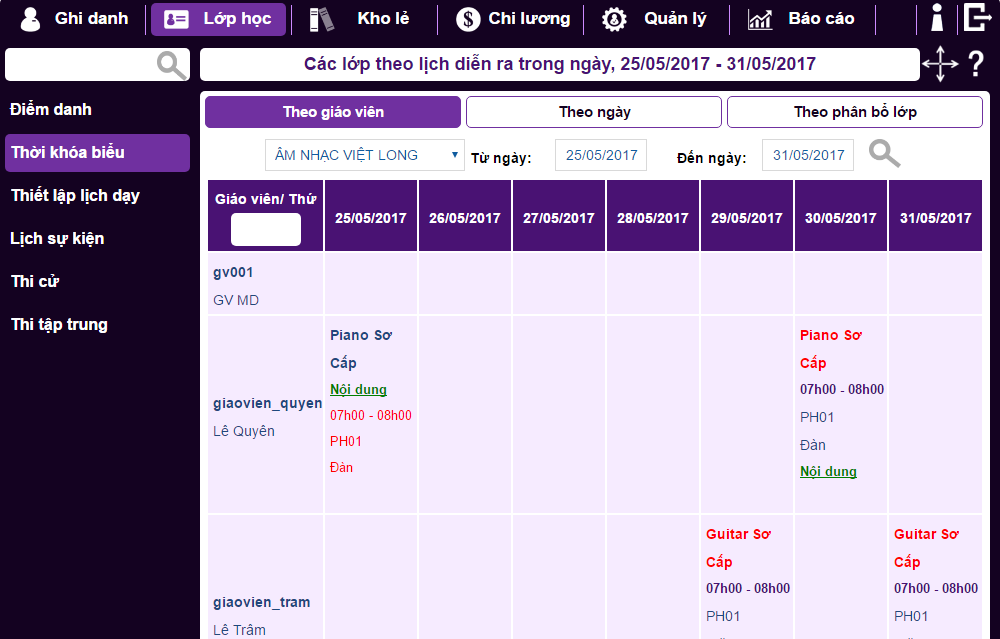Select Theo giáo viên tab
This screenshot has width=1000, height=639.
click(x=333, y=112)
